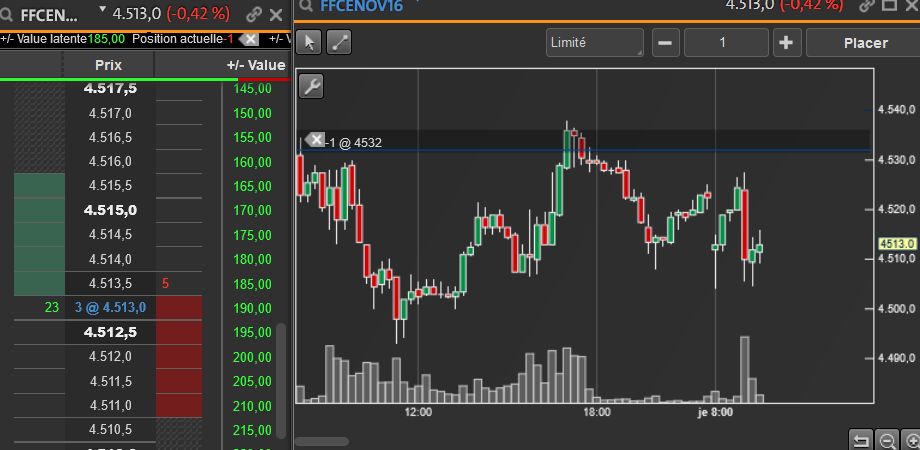Select the pointer cursor tool
This screenshot has width=920, height=450.
(310, 43)
